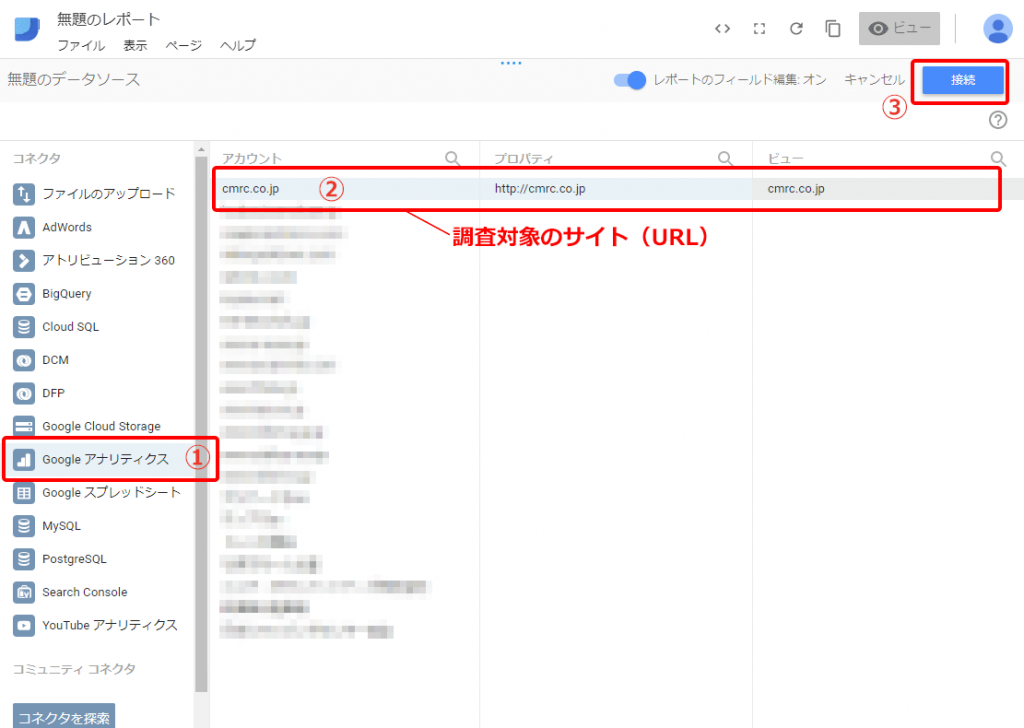Select the アトリビューション 360 connector icon
This screenshot has height=728, width=1024.
(24, 261)
